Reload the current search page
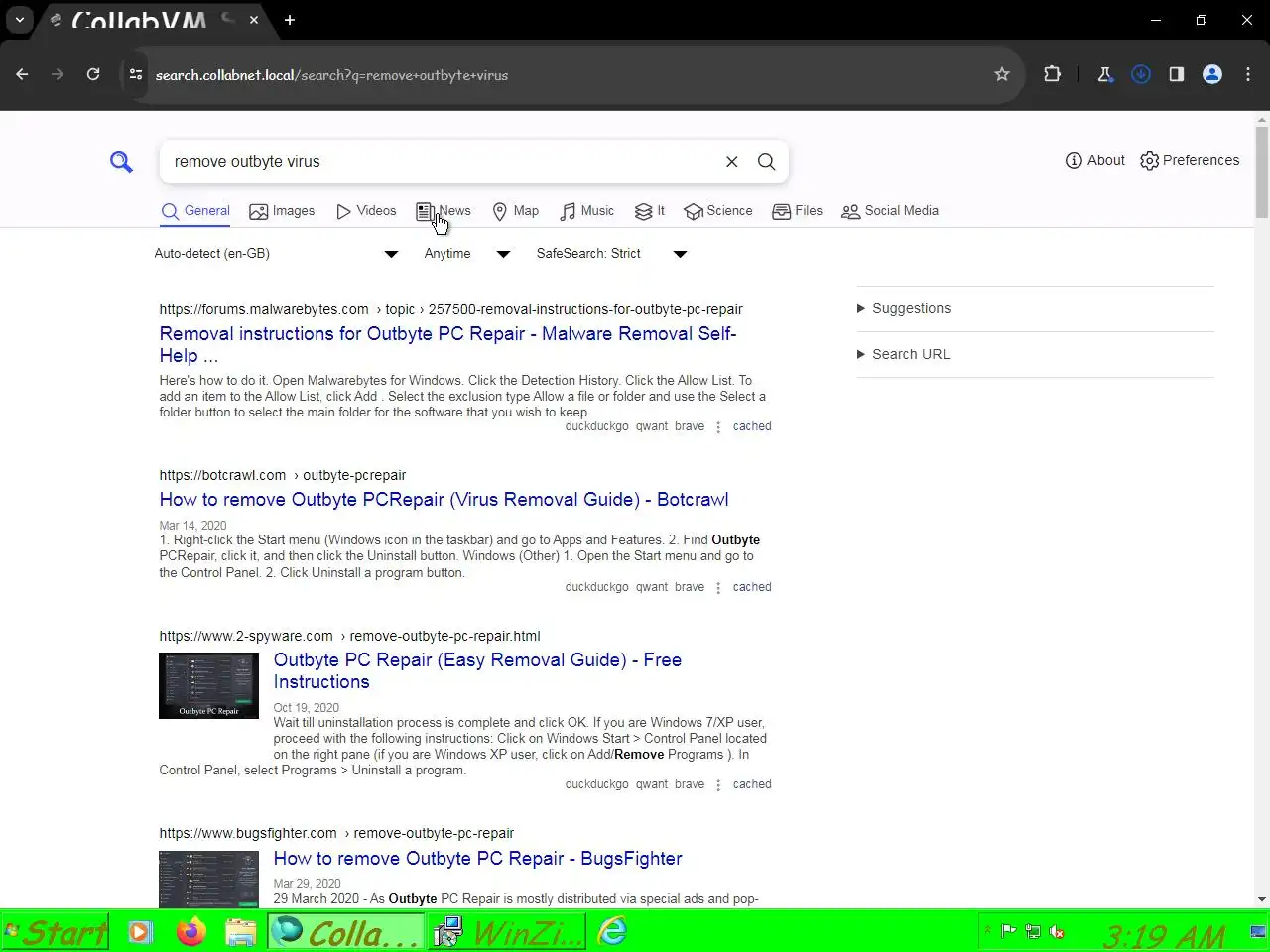The image size is (1270, 952). (x=93, y=74)
